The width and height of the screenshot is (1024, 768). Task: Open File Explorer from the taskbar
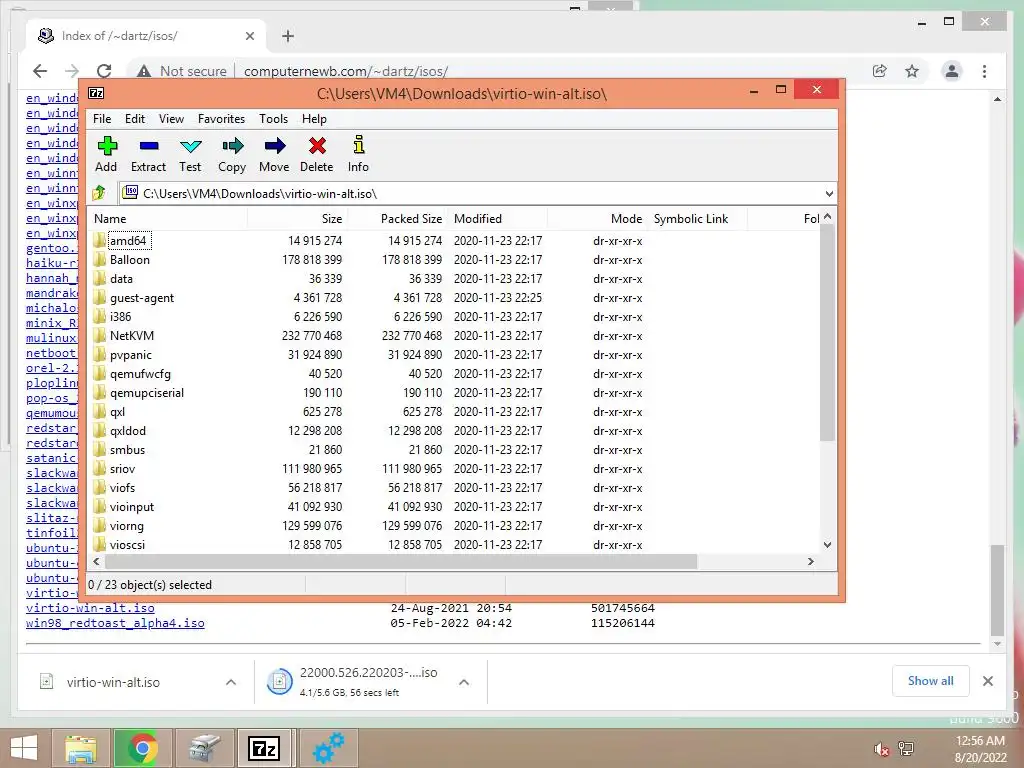tap(81, 748)
